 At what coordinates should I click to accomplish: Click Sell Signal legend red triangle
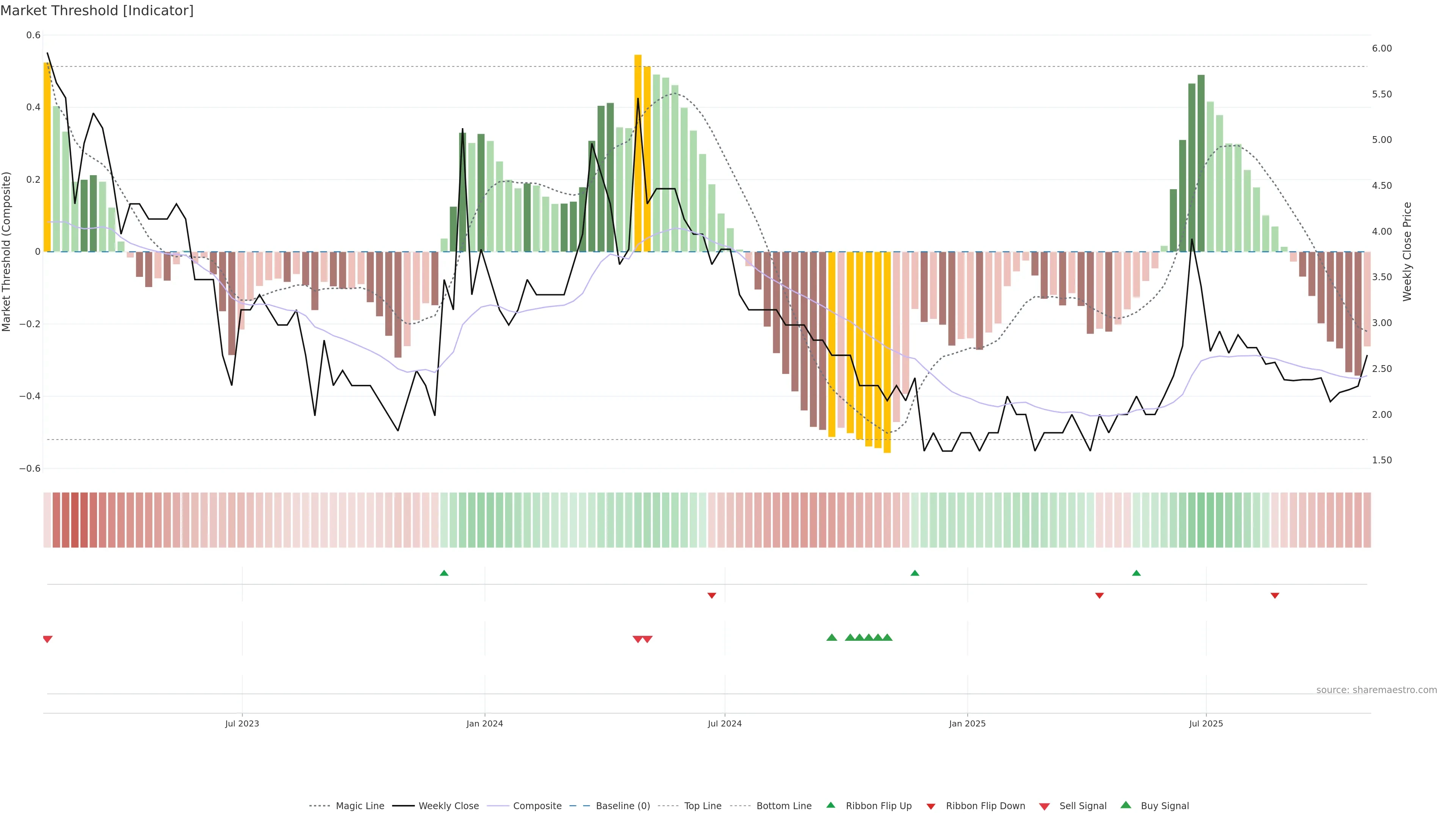[1045, 806]
